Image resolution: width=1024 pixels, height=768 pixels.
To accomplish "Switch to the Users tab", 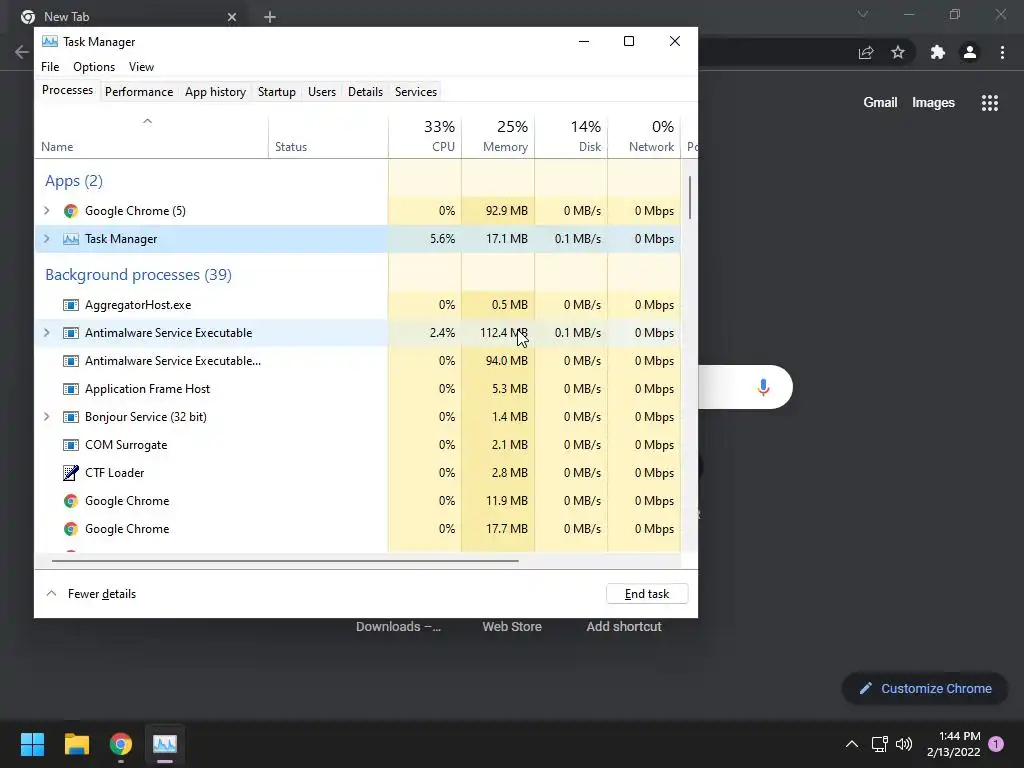I will tap(322, 92).
